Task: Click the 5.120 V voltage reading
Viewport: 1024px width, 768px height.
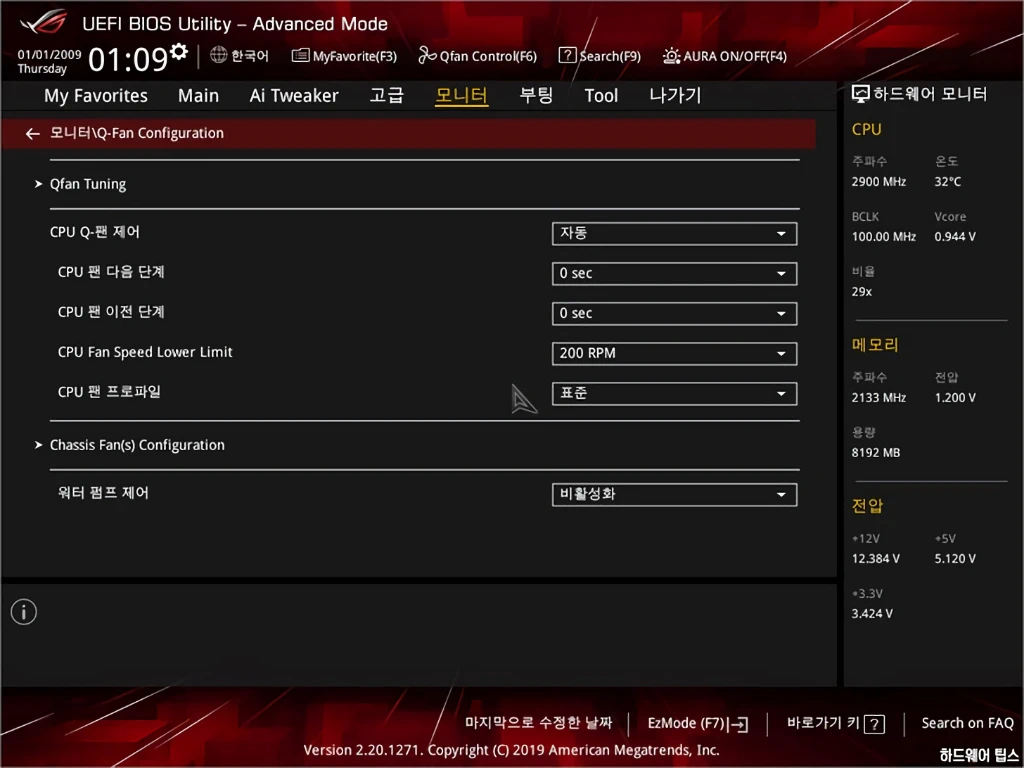Action: (x=955, y=559)
